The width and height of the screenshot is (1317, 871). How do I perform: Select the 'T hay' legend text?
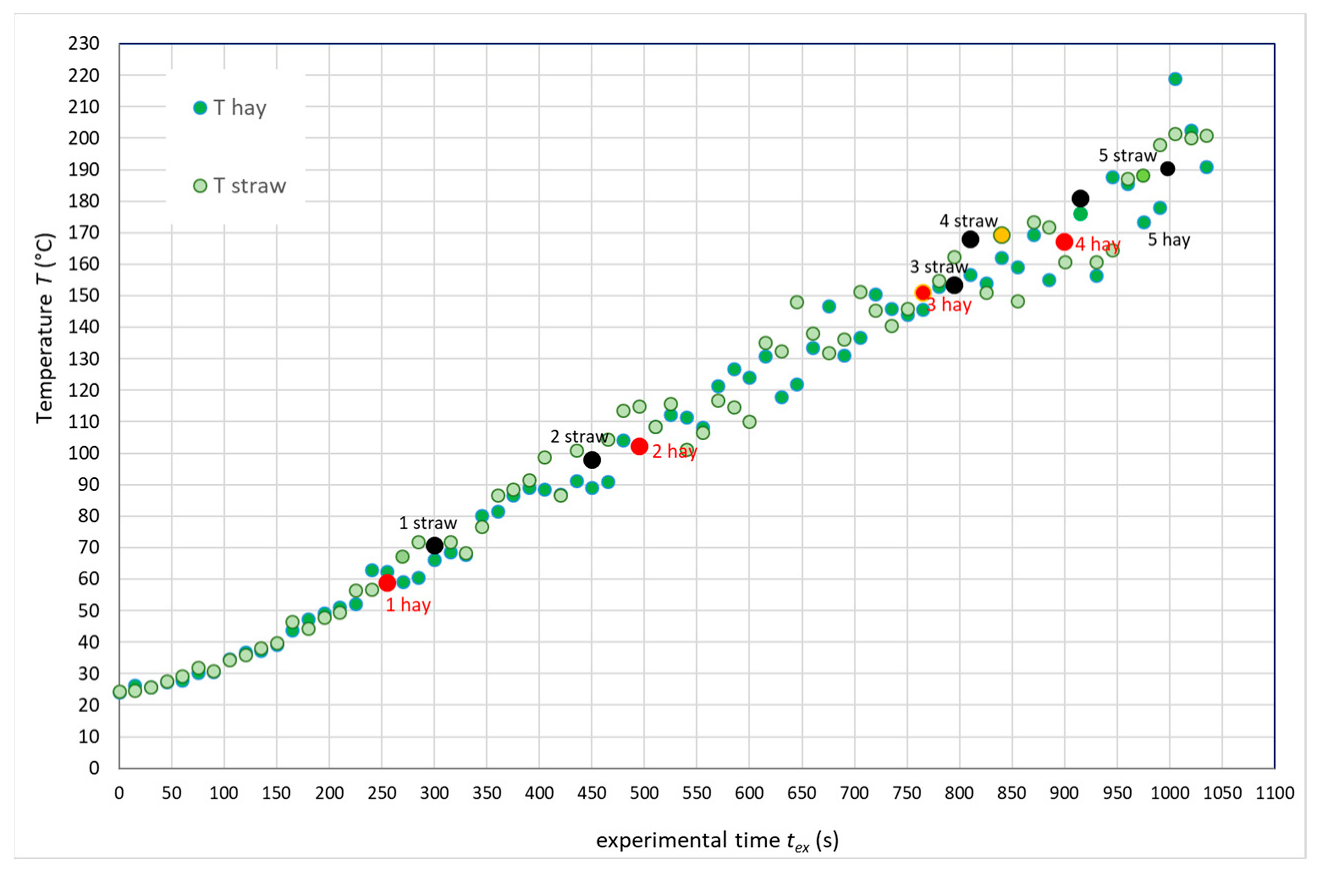[239, 108]
